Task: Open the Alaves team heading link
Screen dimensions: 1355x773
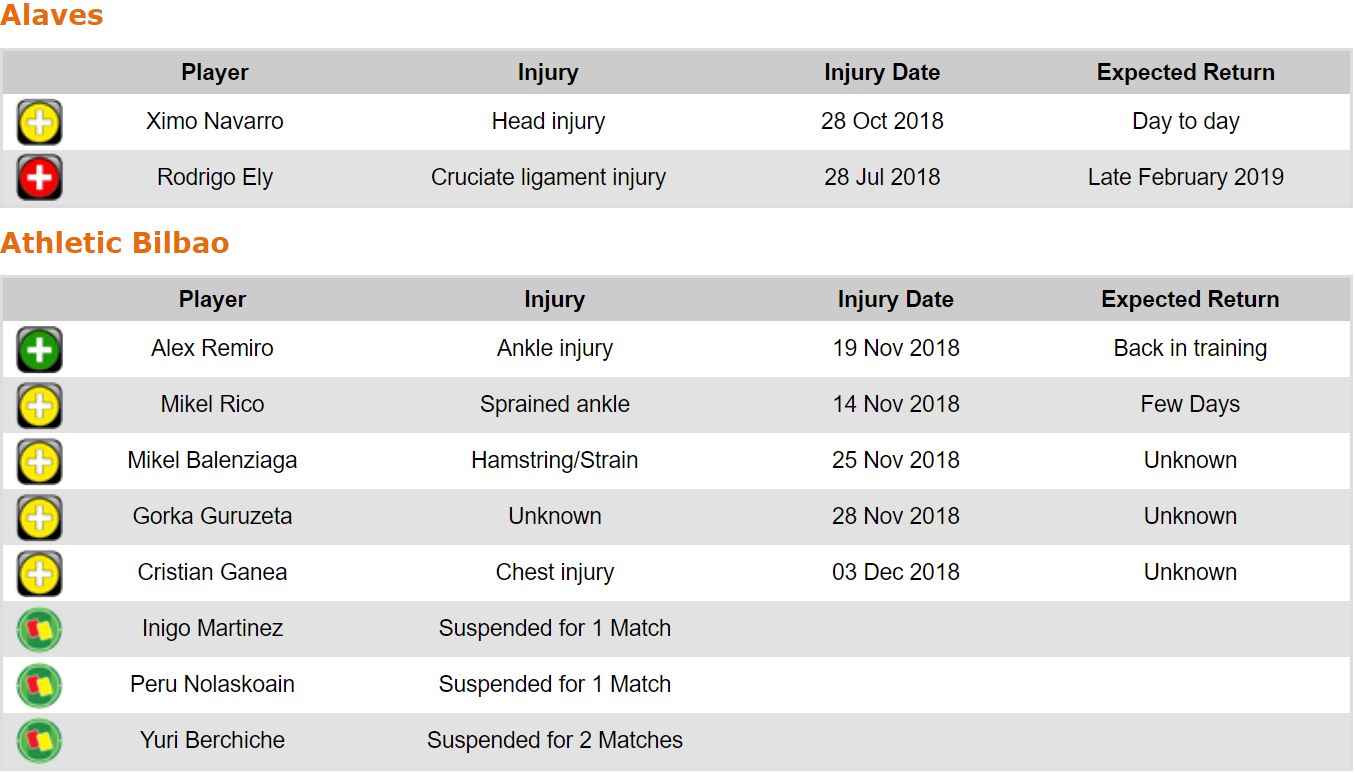Action: (52, 16)
